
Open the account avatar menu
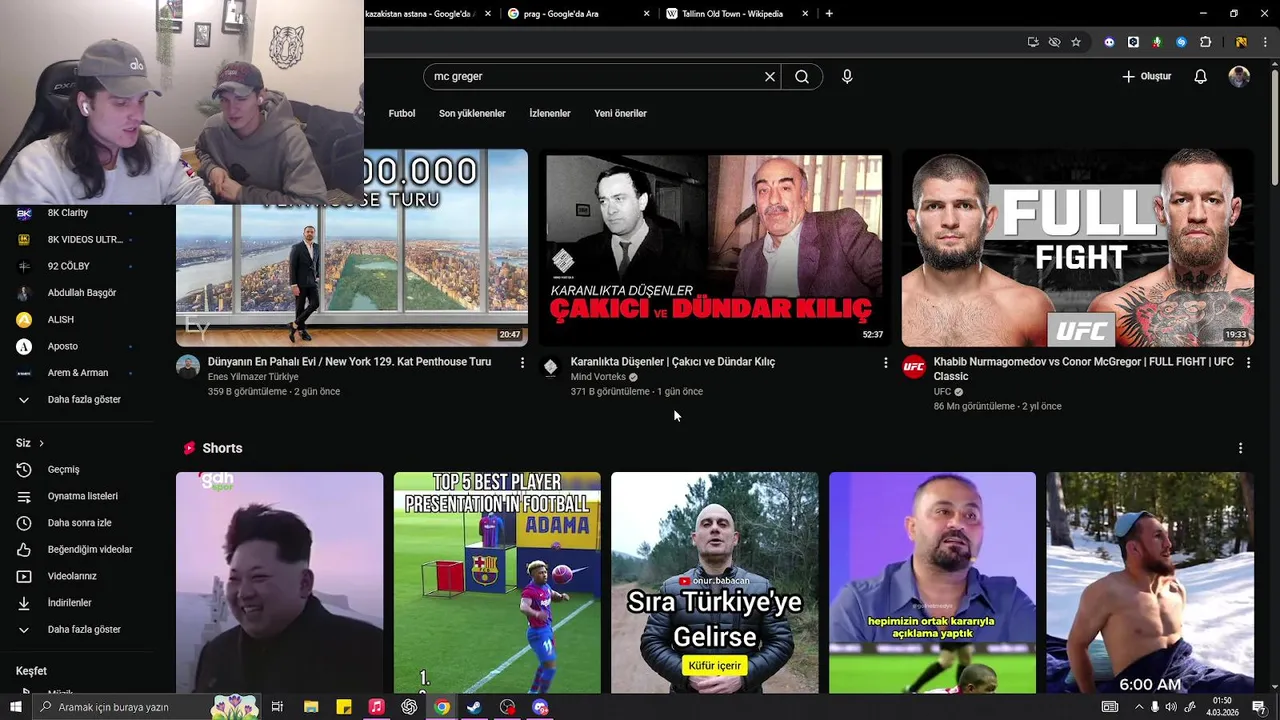point(1239,77)
